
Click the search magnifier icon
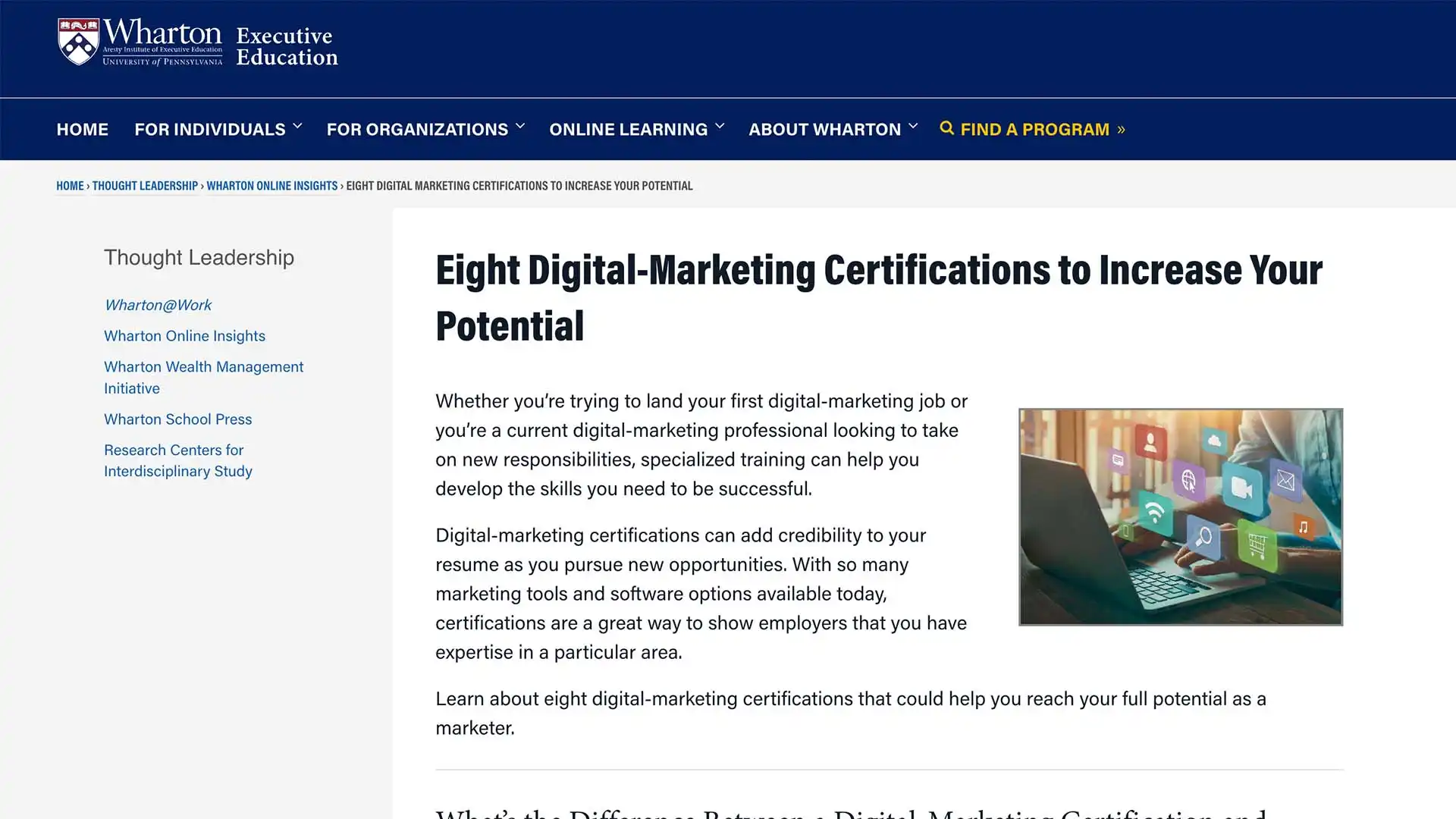(946, 128)
